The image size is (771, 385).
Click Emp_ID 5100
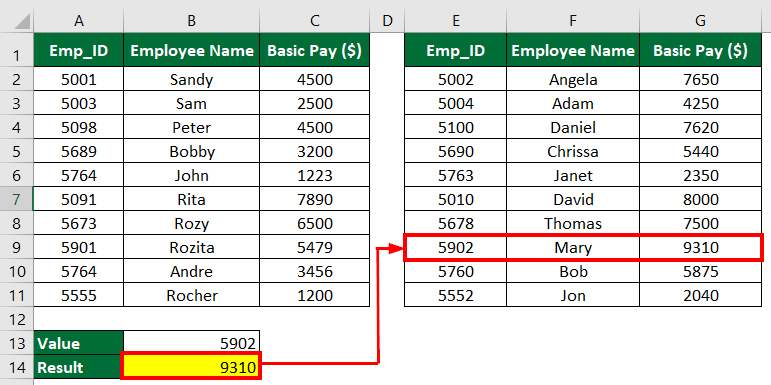coord(455,127)
